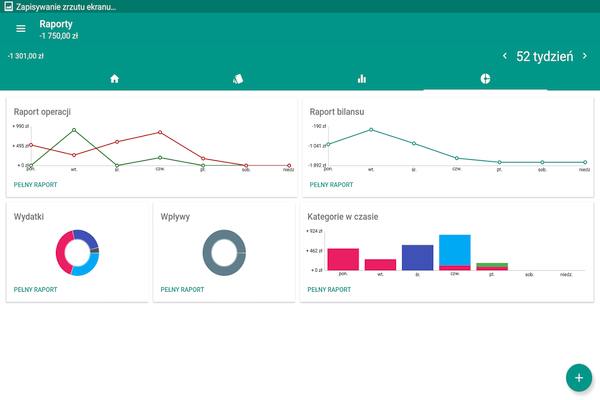Click the Zapisywanie zrzutu ekranu notification text
Image resolution: width=600 pixels, height=400 pixels.
click(66, 7)
